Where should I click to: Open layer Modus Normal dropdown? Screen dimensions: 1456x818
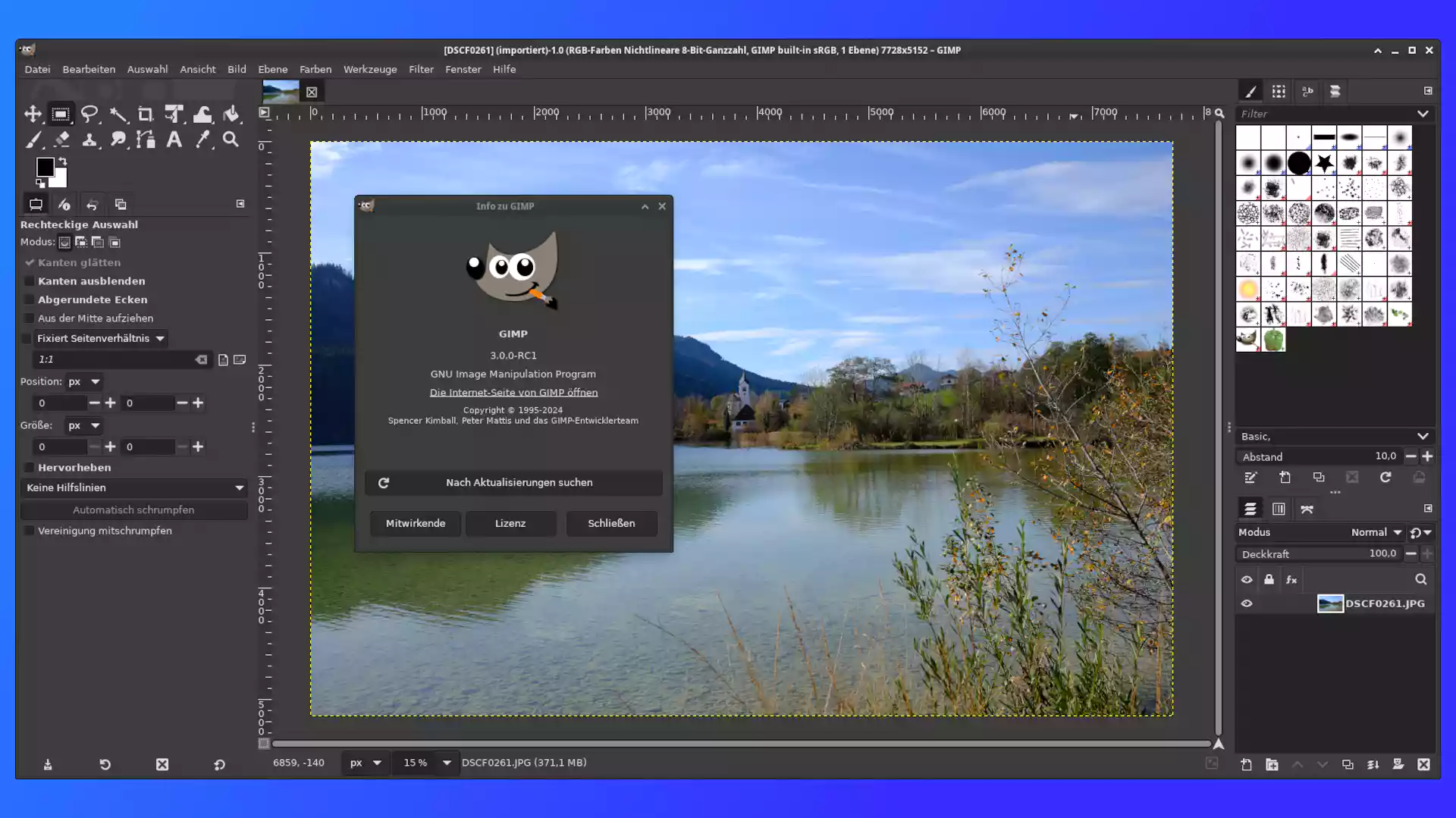[x=1376, y=532]
